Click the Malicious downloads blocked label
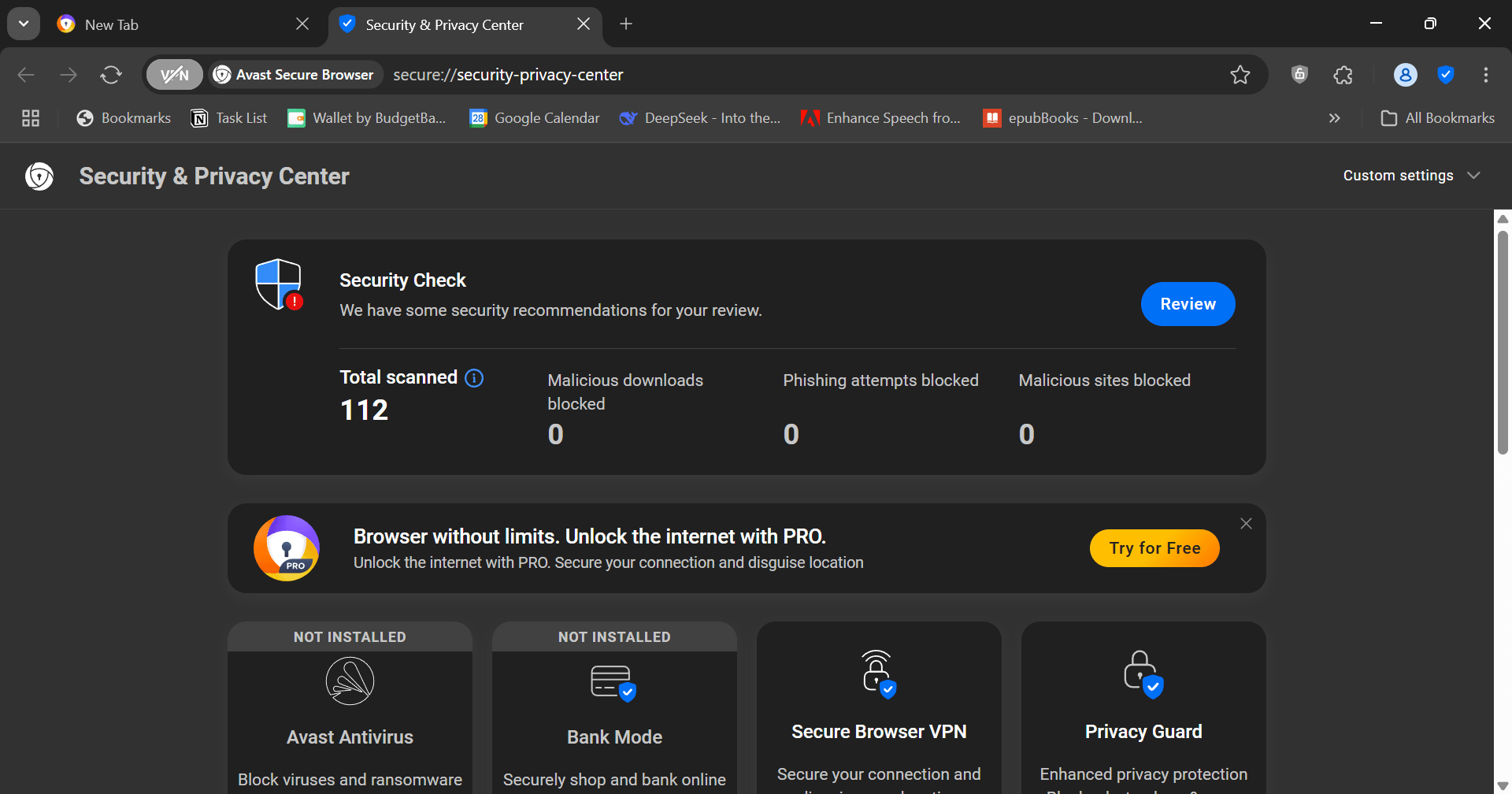Screen dimensions: 1512x794 (625, 392)
